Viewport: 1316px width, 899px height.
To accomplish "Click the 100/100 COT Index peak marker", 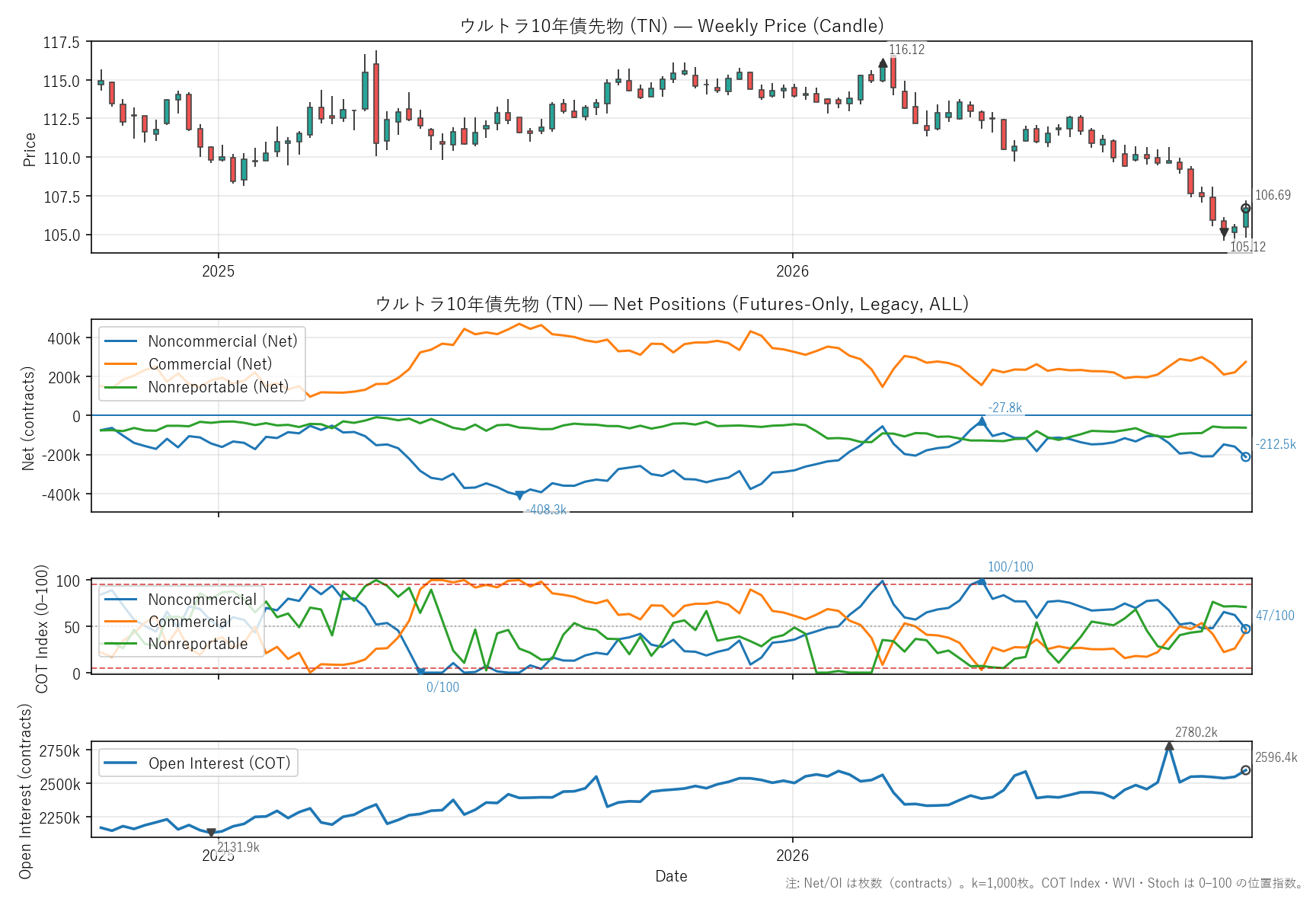I will 982,581.
